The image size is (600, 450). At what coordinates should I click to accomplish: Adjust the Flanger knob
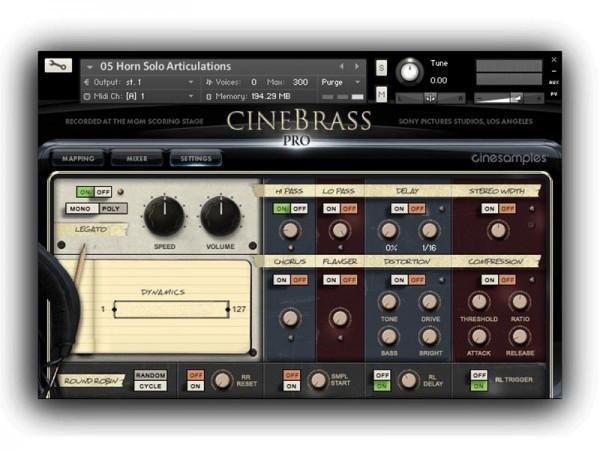[x=339, y=318]
